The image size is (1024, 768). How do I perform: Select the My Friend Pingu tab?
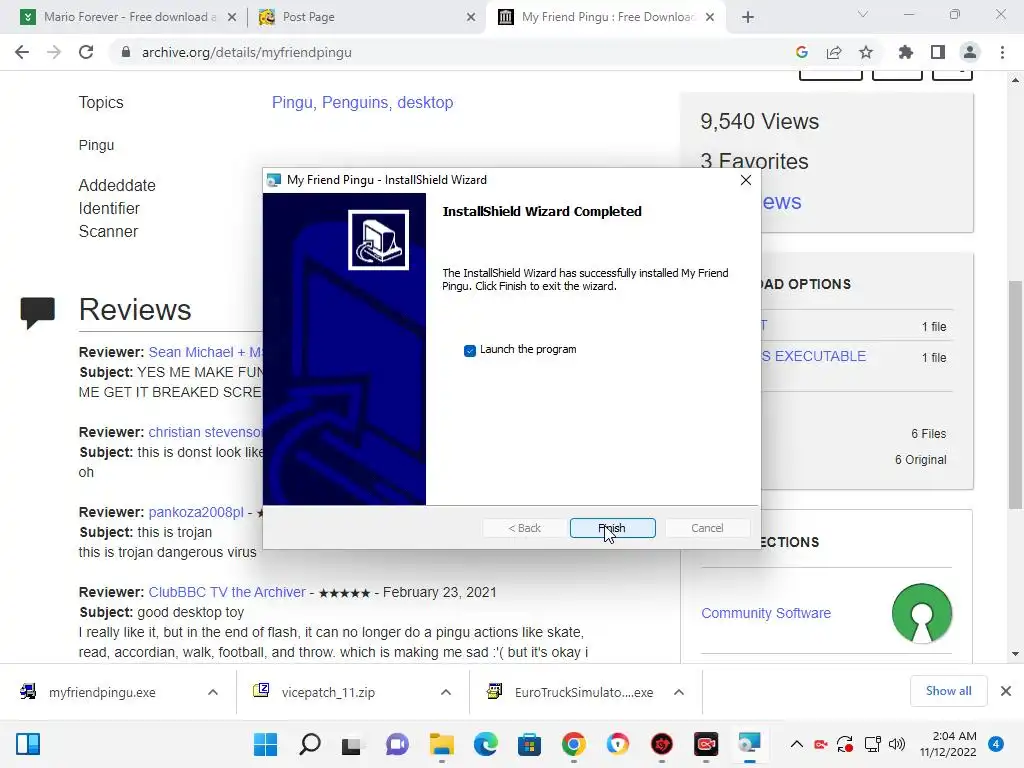click(607, 17)
